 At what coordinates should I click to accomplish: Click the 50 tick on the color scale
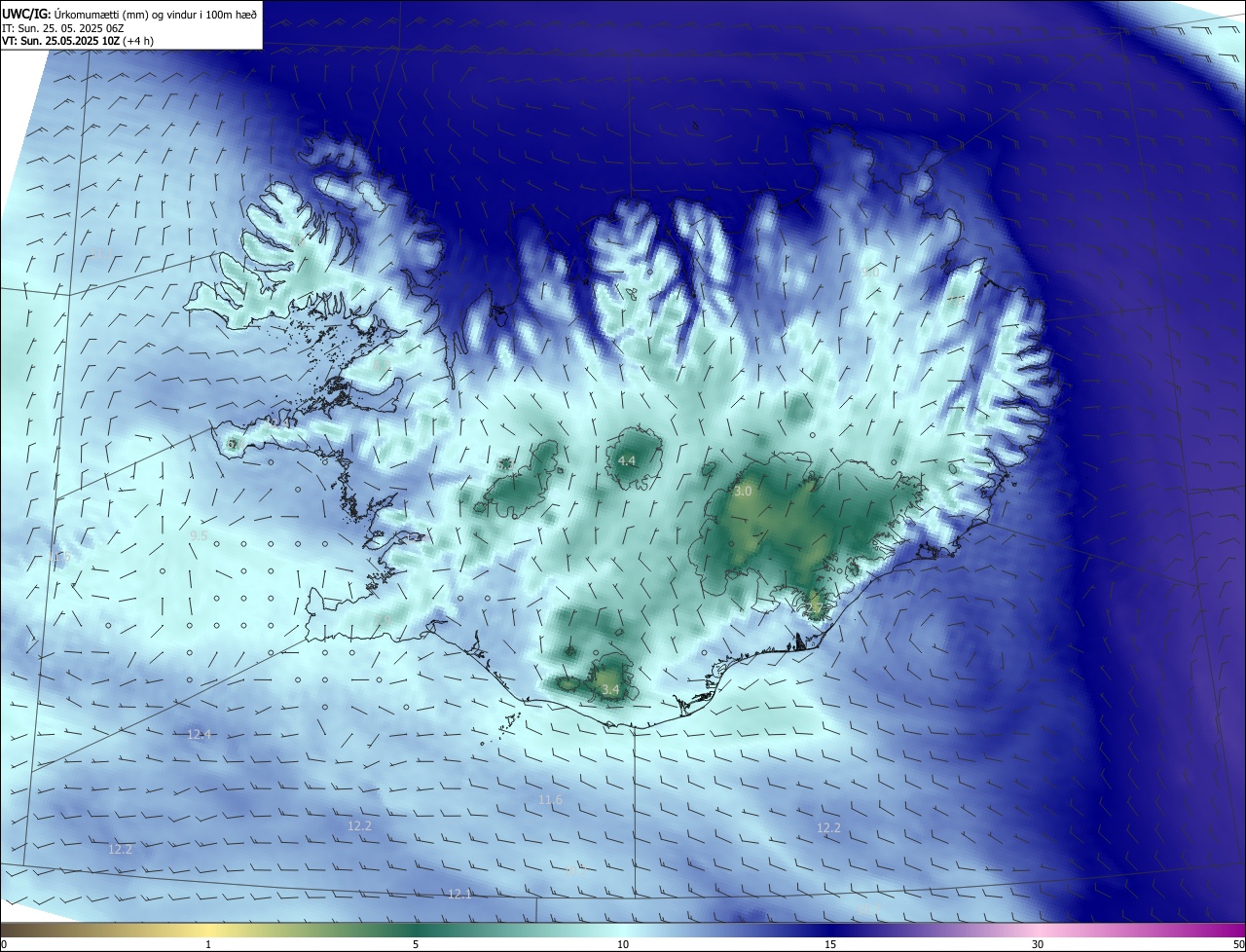pyautogui.click(x=1238, y=944)
